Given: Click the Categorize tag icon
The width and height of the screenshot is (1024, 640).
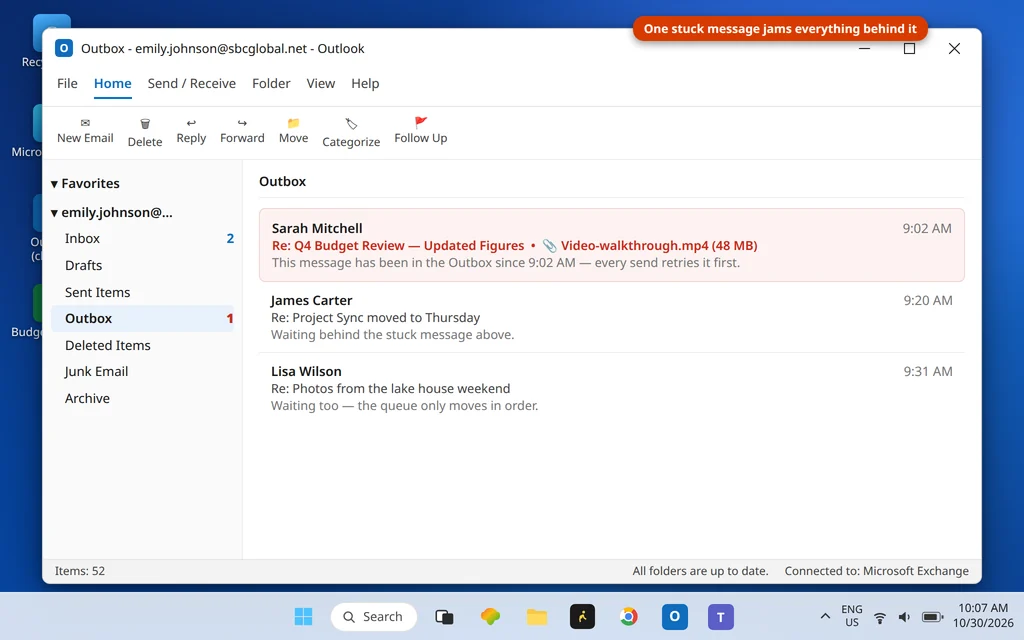Looking at the screenshot, I should tap(351, 123).
